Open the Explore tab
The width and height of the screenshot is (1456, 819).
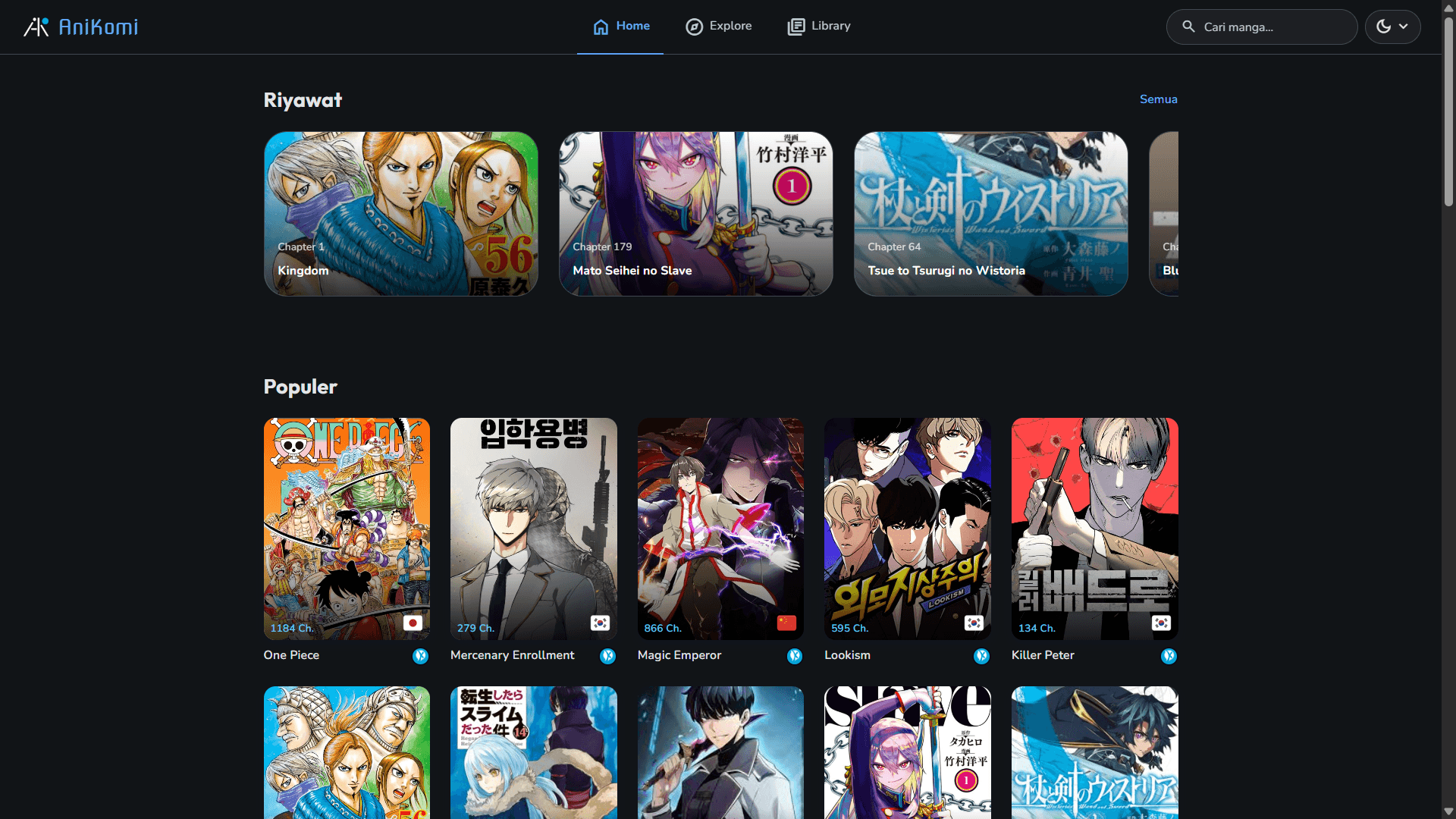coord(718,27)
